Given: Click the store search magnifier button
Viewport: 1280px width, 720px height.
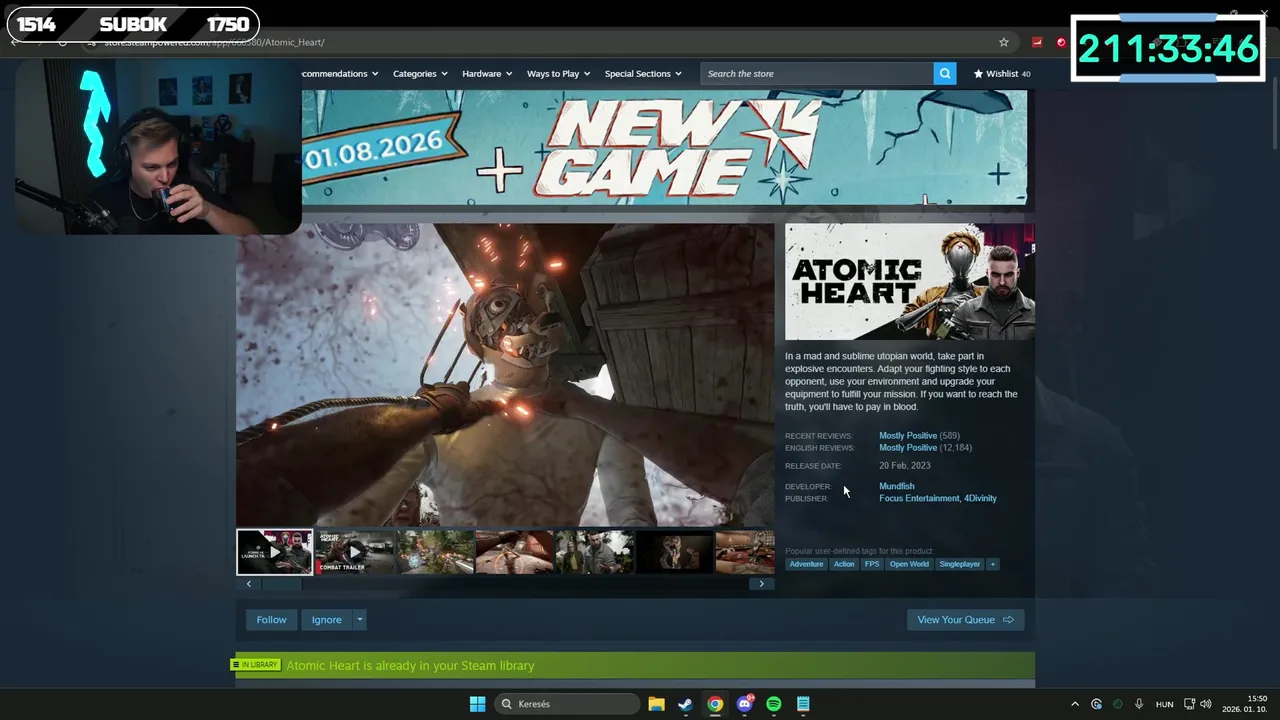Looking at the screenshot, I should point(944,73).
